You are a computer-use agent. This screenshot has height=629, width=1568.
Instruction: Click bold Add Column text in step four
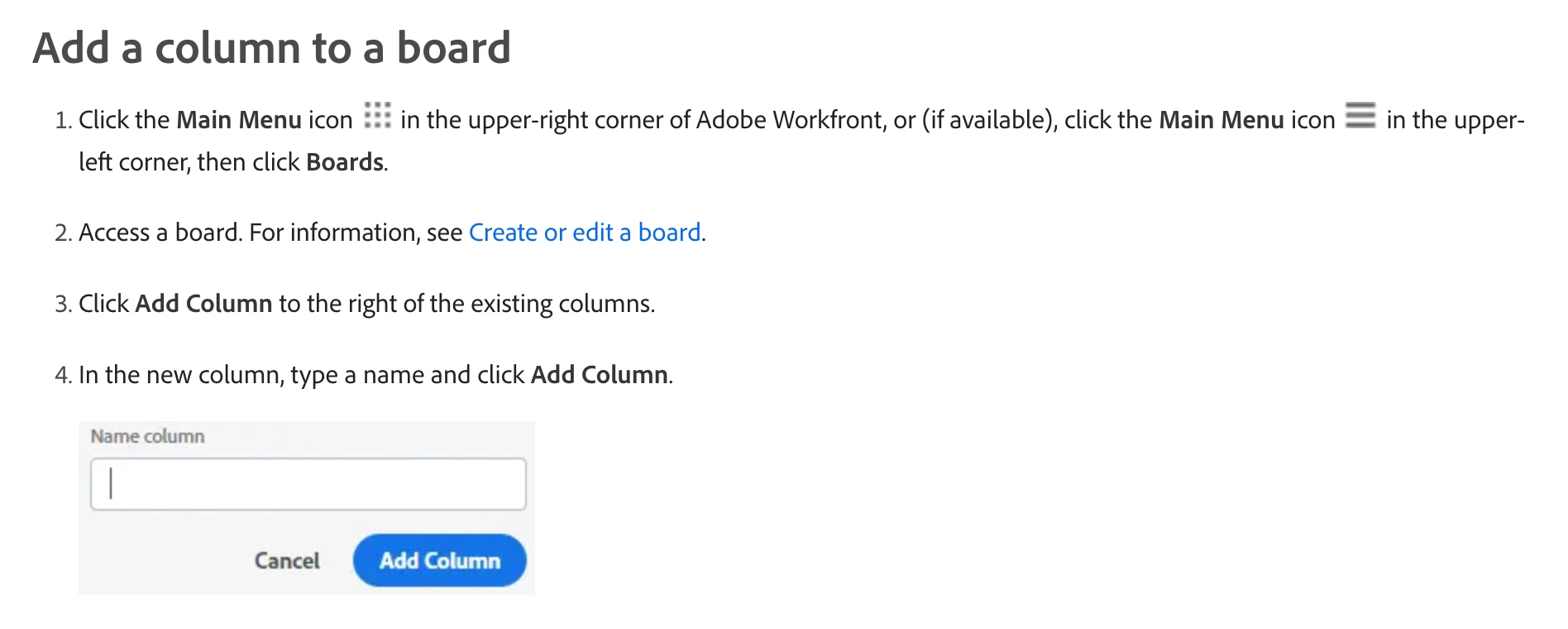(x=600, y=375)
